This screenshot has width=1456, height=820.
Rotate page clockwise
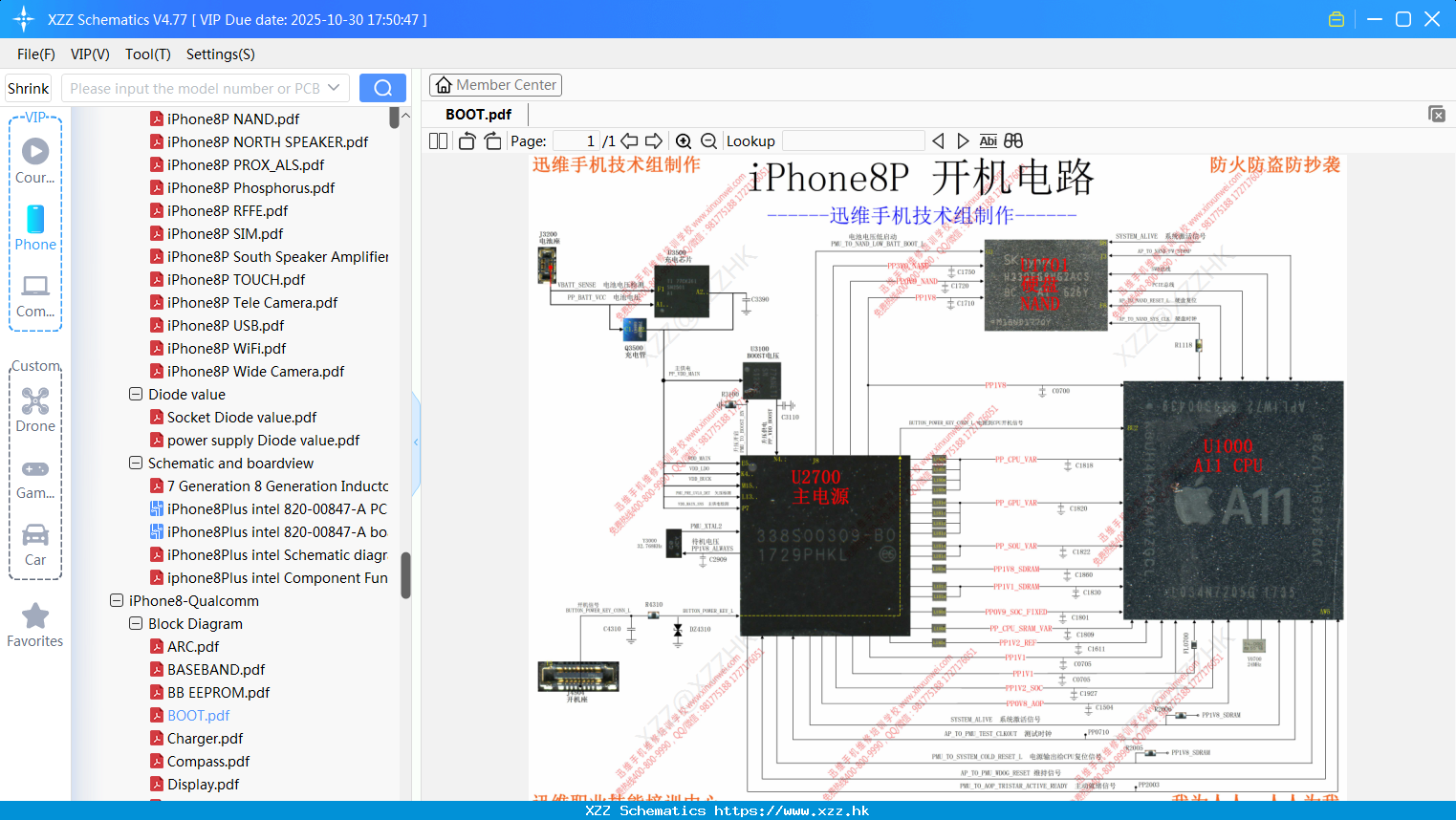(x=492, y=140)
